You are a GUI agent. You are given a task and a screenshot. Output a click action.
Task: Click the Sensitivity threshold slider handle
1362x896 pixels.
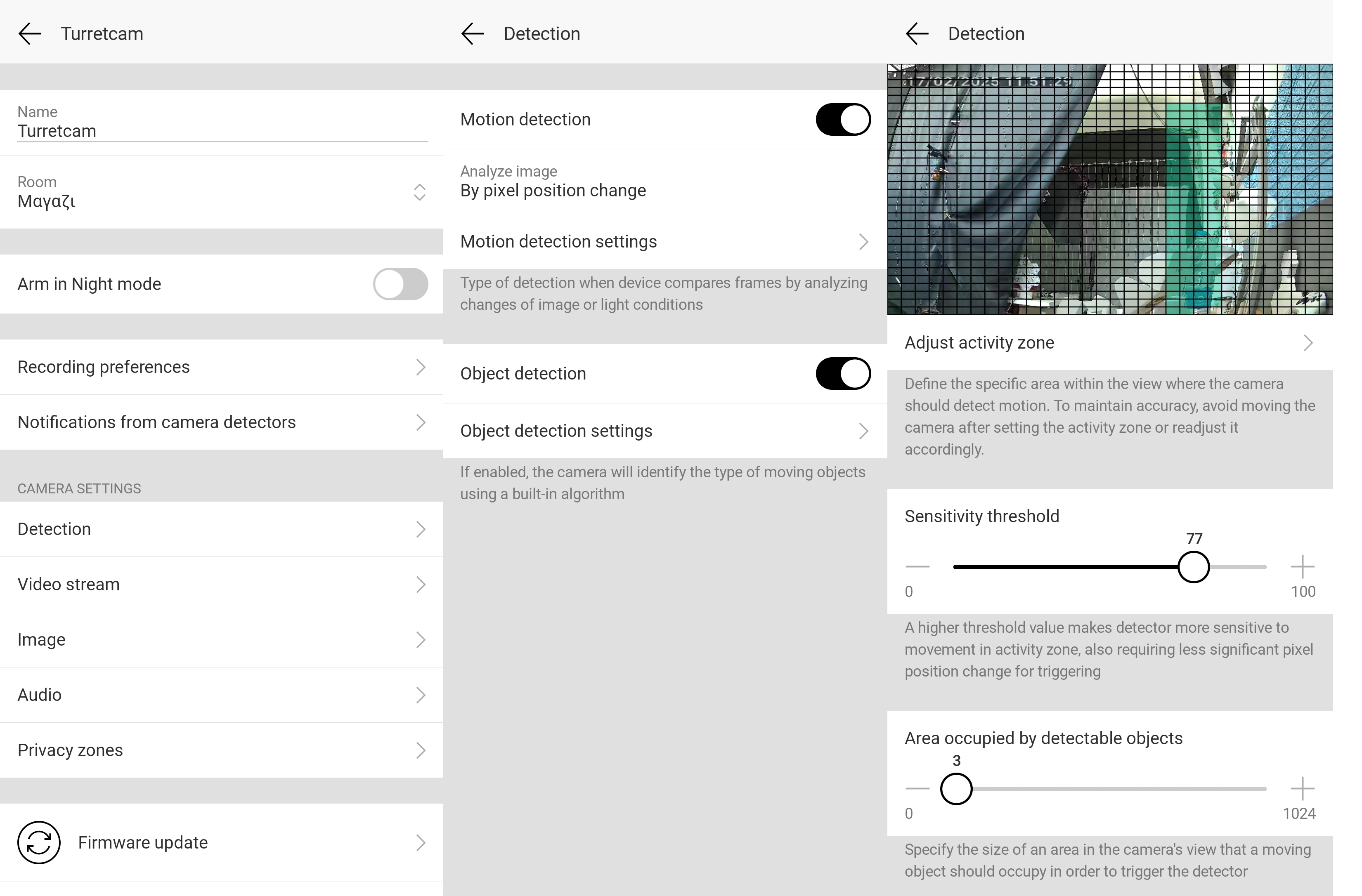(x=1193, y=567)
